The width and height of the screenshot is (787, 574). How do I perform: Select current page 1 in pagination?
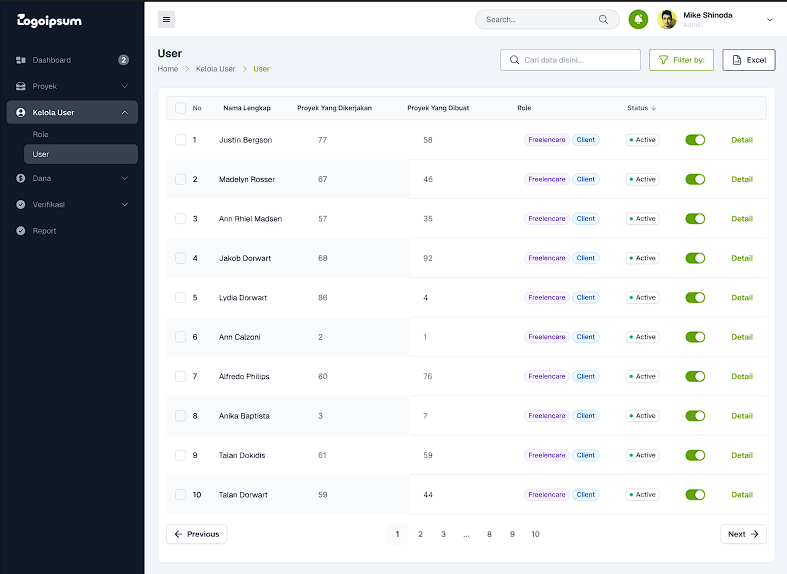pos(397,534)
